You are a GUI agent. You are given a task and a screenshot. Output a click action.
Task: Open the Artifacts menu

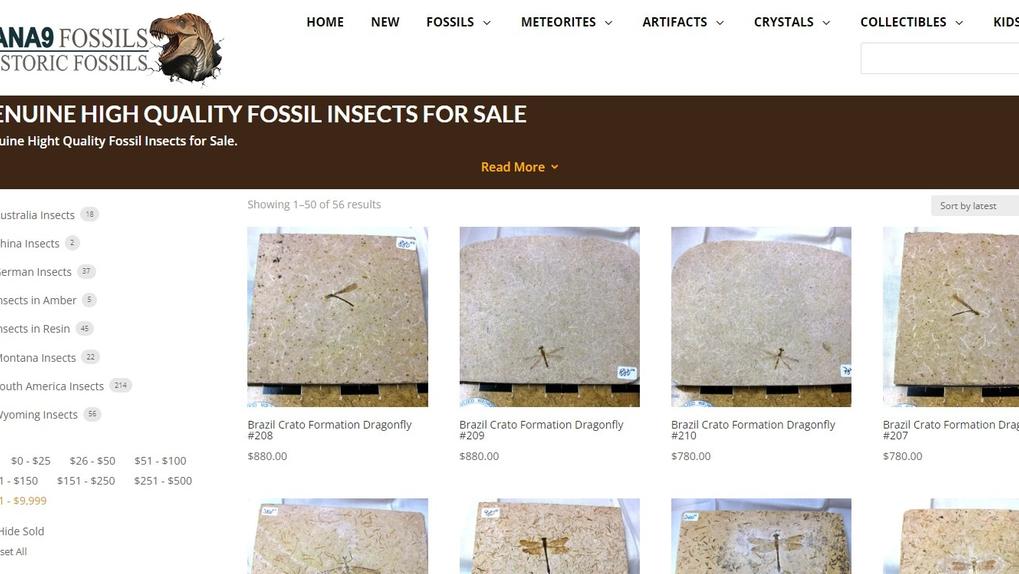(x=684, y=22)
